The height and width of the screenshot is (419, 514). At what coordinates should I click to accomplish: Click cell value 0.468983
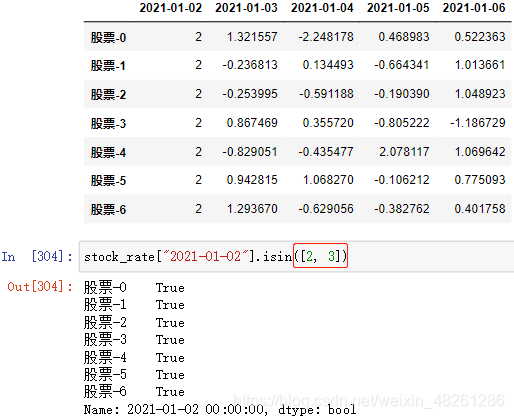point(404,37)
